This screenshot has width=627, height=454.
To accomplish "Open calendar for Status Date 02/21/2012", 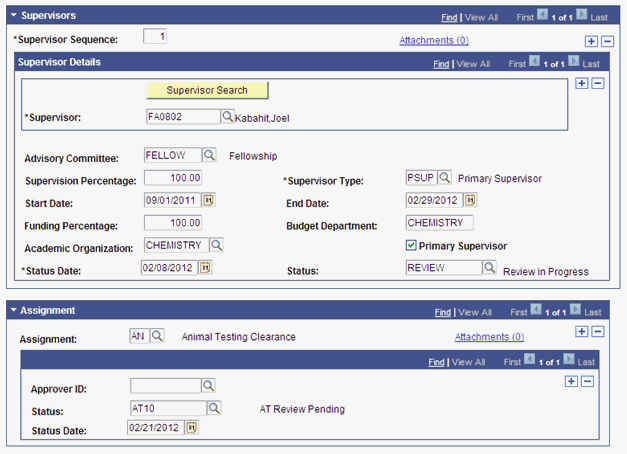I will (192, 428).
